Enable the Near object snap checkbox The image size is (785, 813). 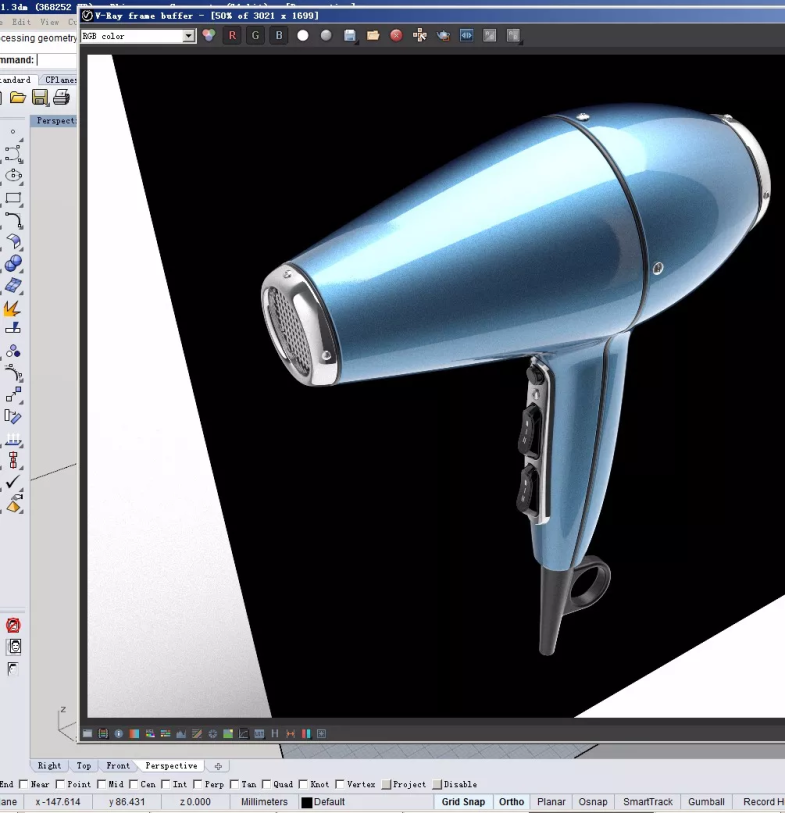(23, 785)
